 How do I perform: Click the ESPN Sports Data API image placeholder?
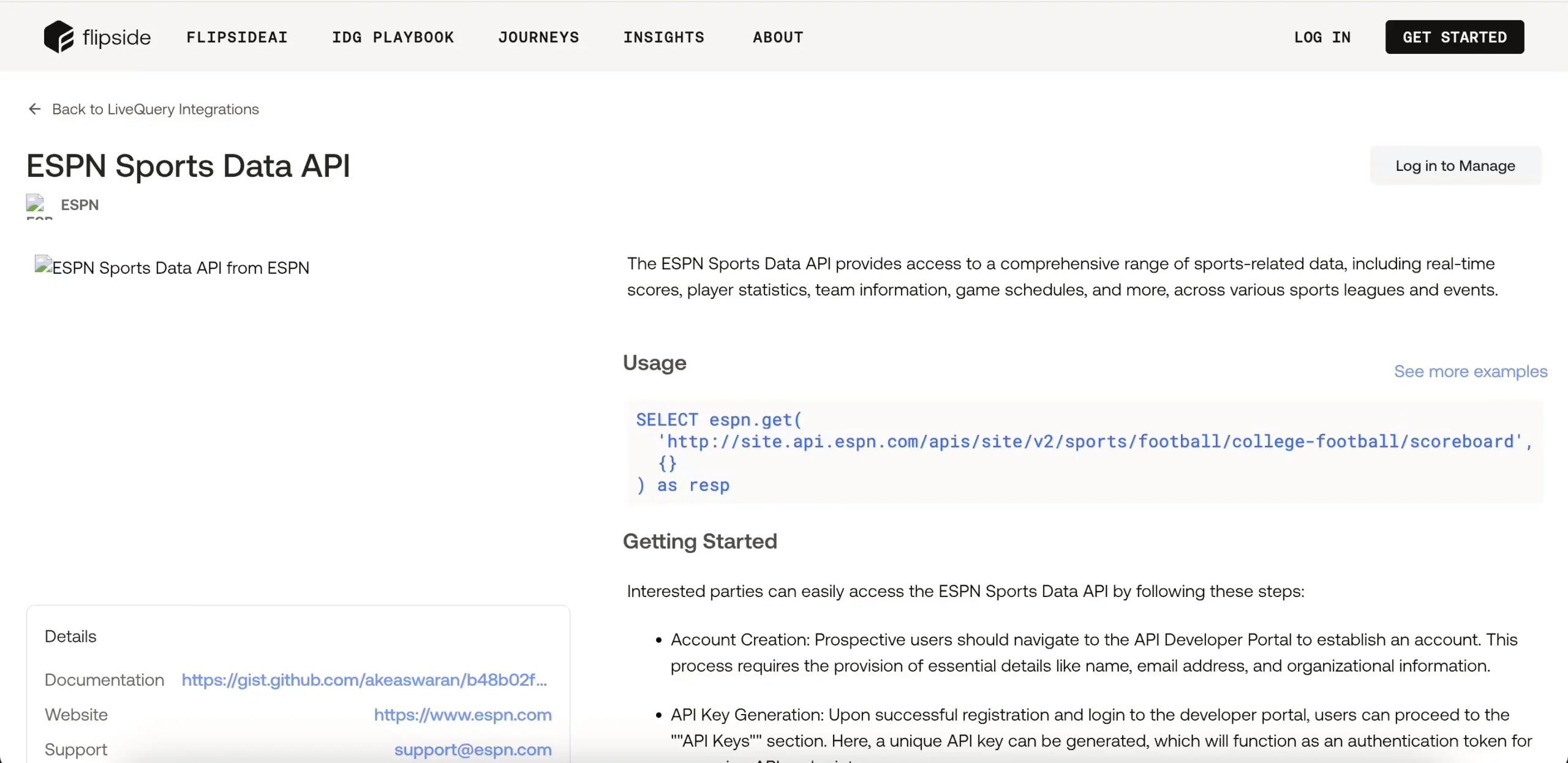coord(172,268)
